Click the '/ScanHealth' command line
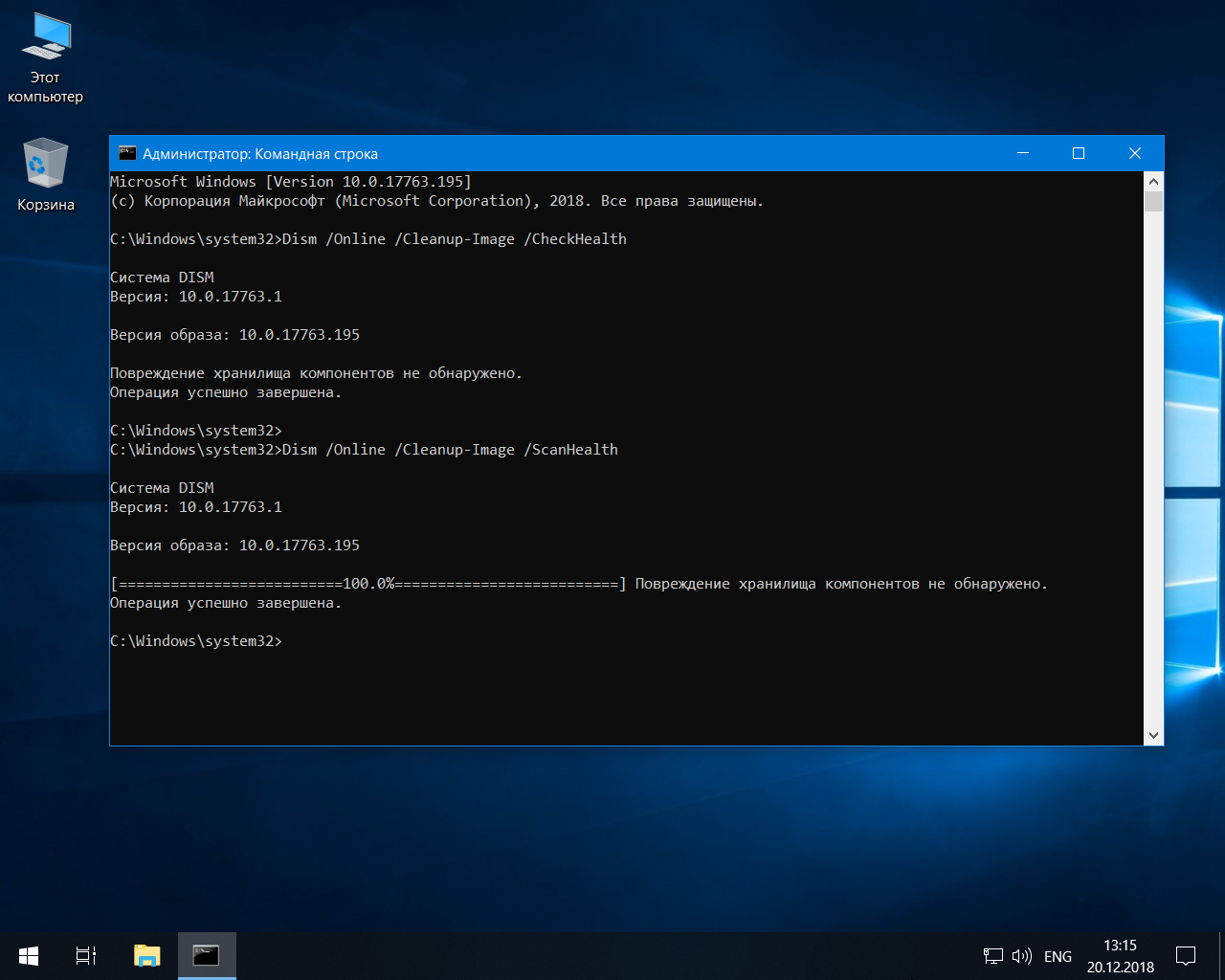Viewport: 1225px width, 980px height. [364, 450]
